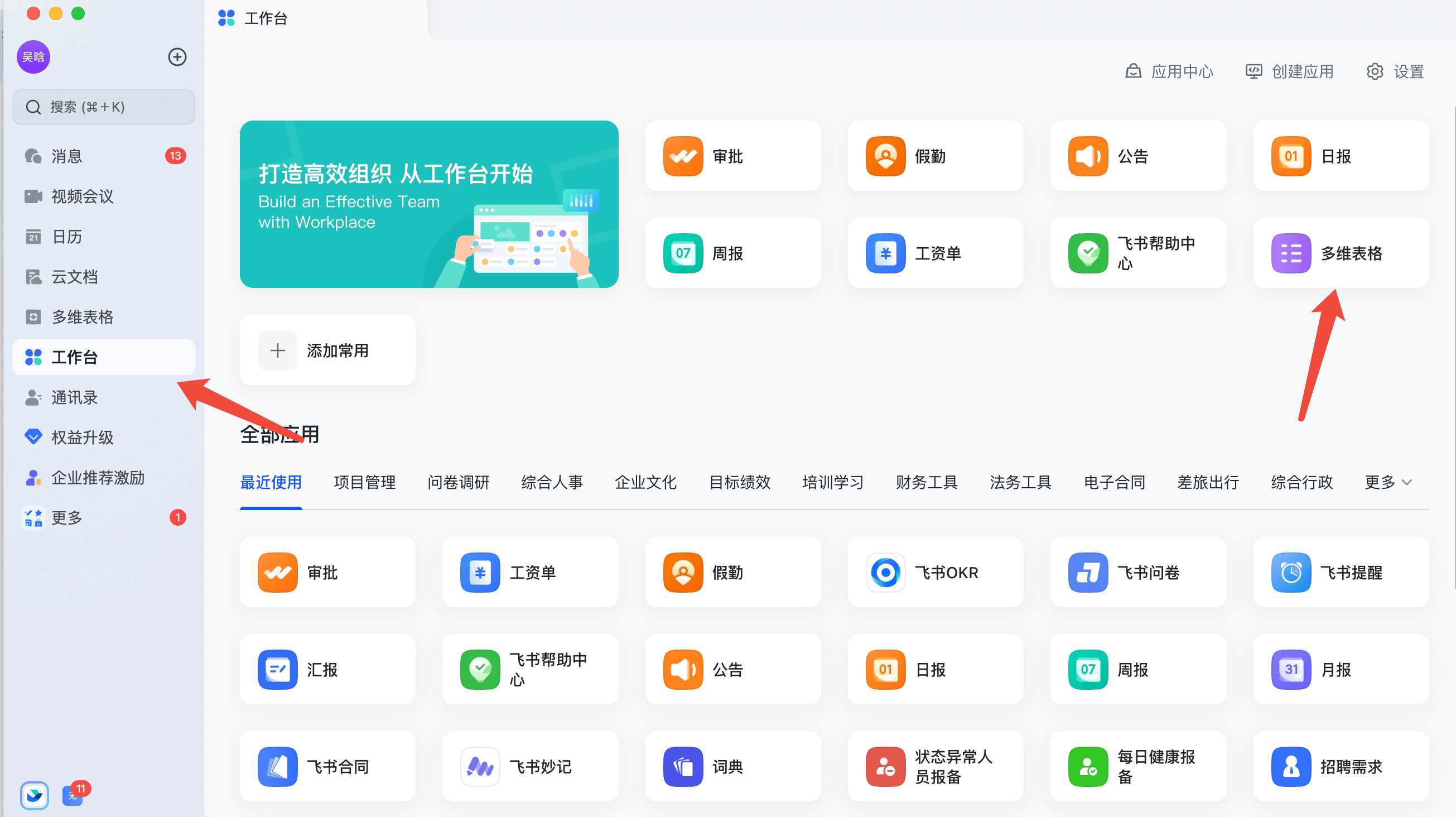Viewport: 1456px width, 817px height.
Task: Switch to the 法务工具 tab
Action: 1021,482
